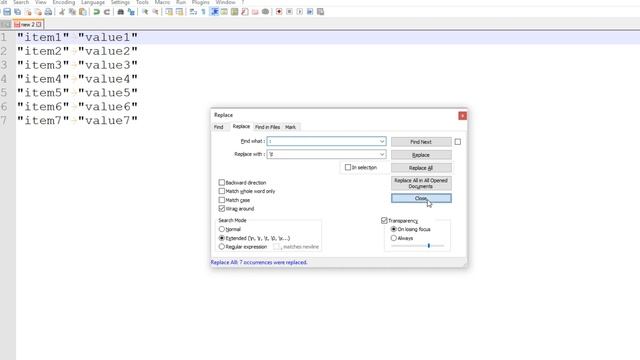Click the Save All toolbar icon
Image resolution: width=640 pixels, height=360 pixels.
tap(18, 12)
